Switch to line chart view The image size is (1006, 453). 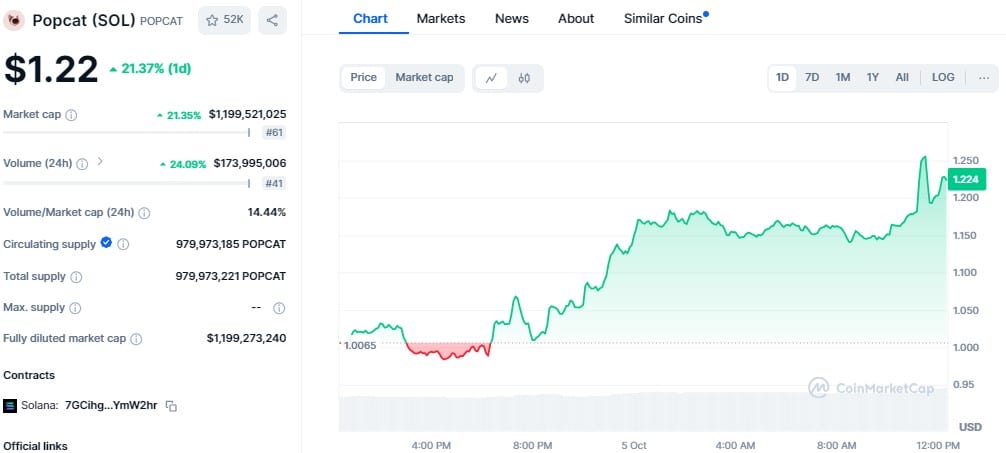[491, 78]
